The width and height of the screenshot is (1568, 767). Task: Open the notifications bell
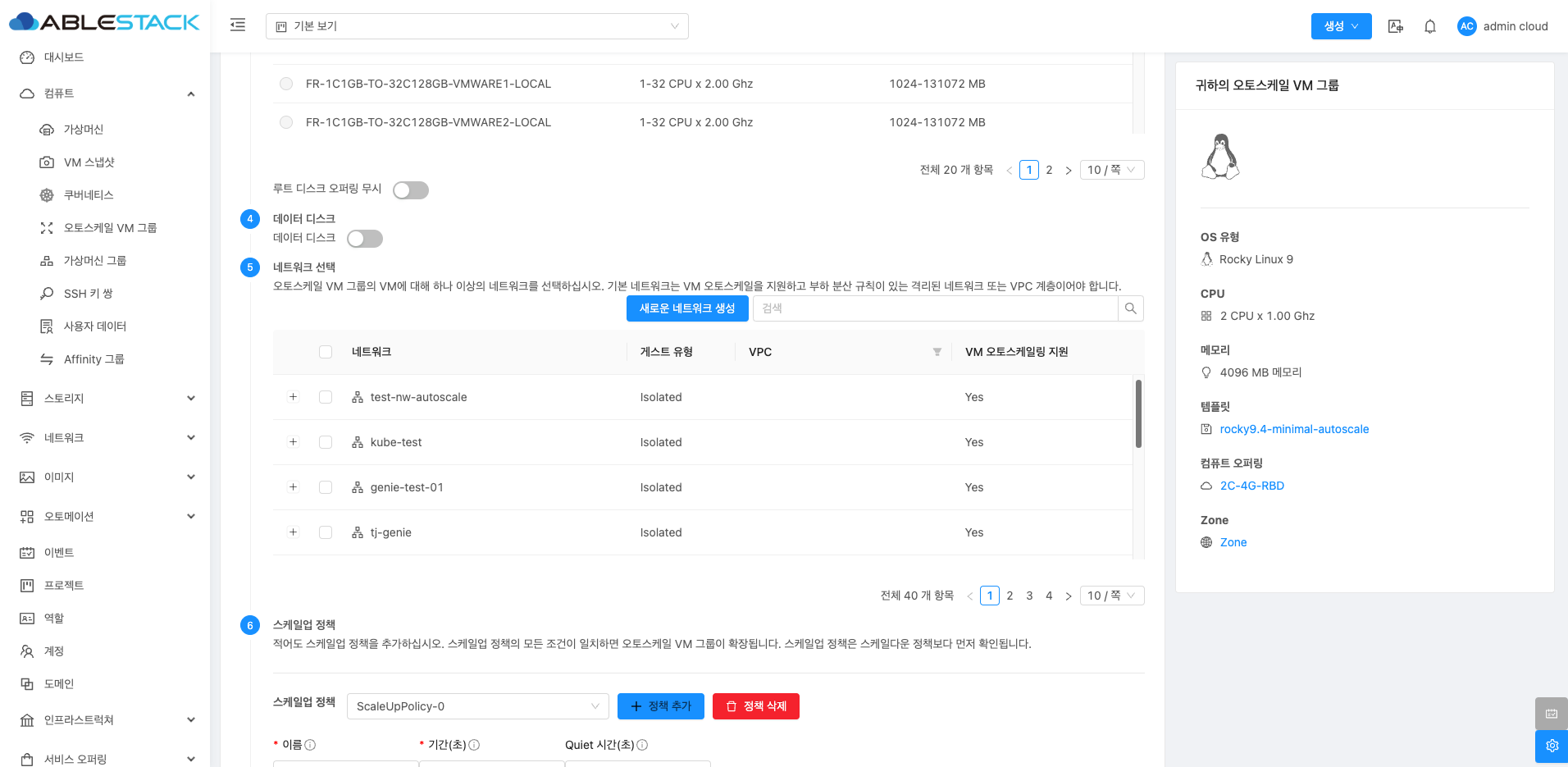coord(1429,26)
